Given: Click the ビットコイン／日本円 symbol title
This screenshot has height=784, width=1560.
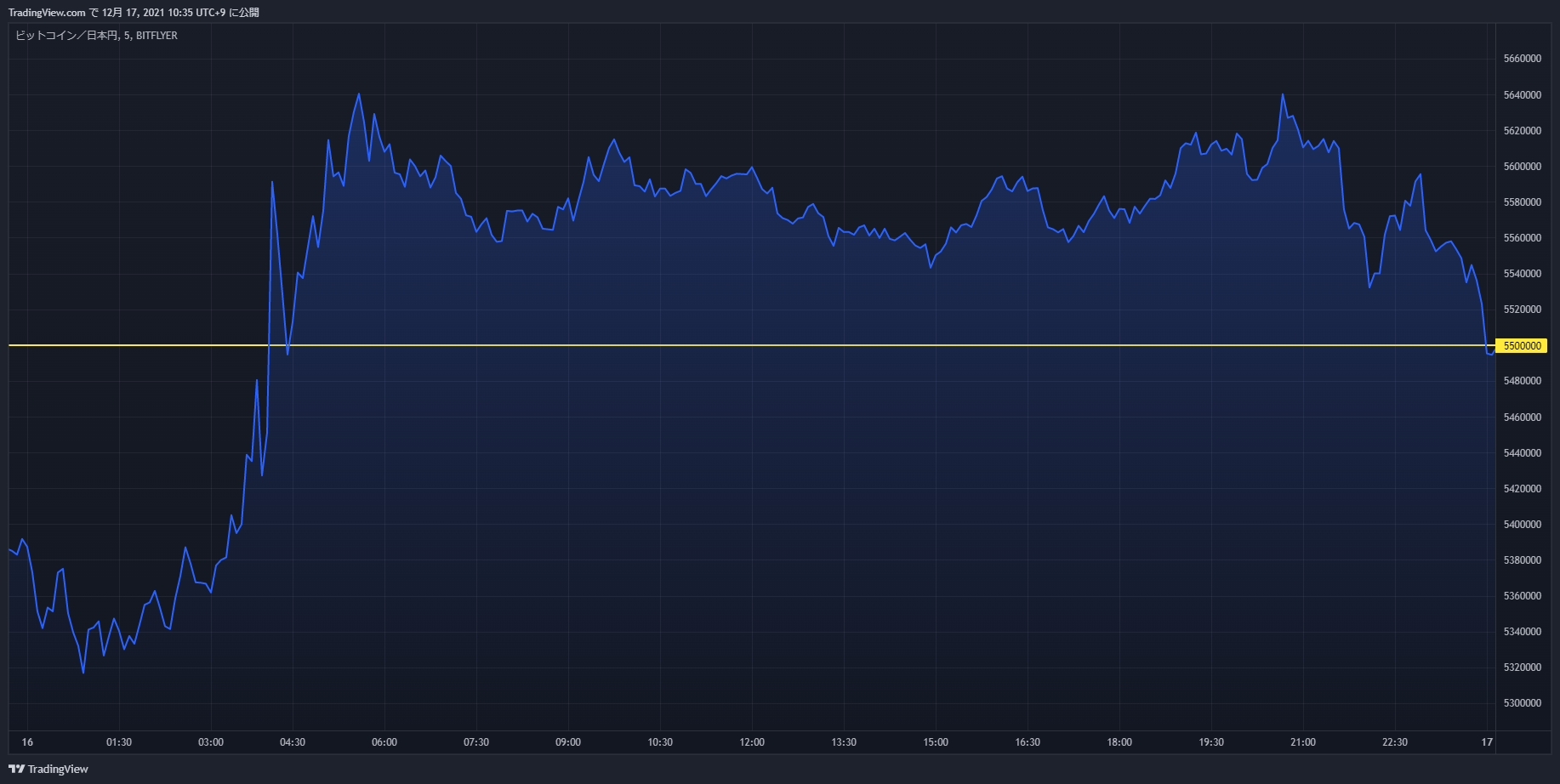Looking at the screenshot, I should coord(66,36).
